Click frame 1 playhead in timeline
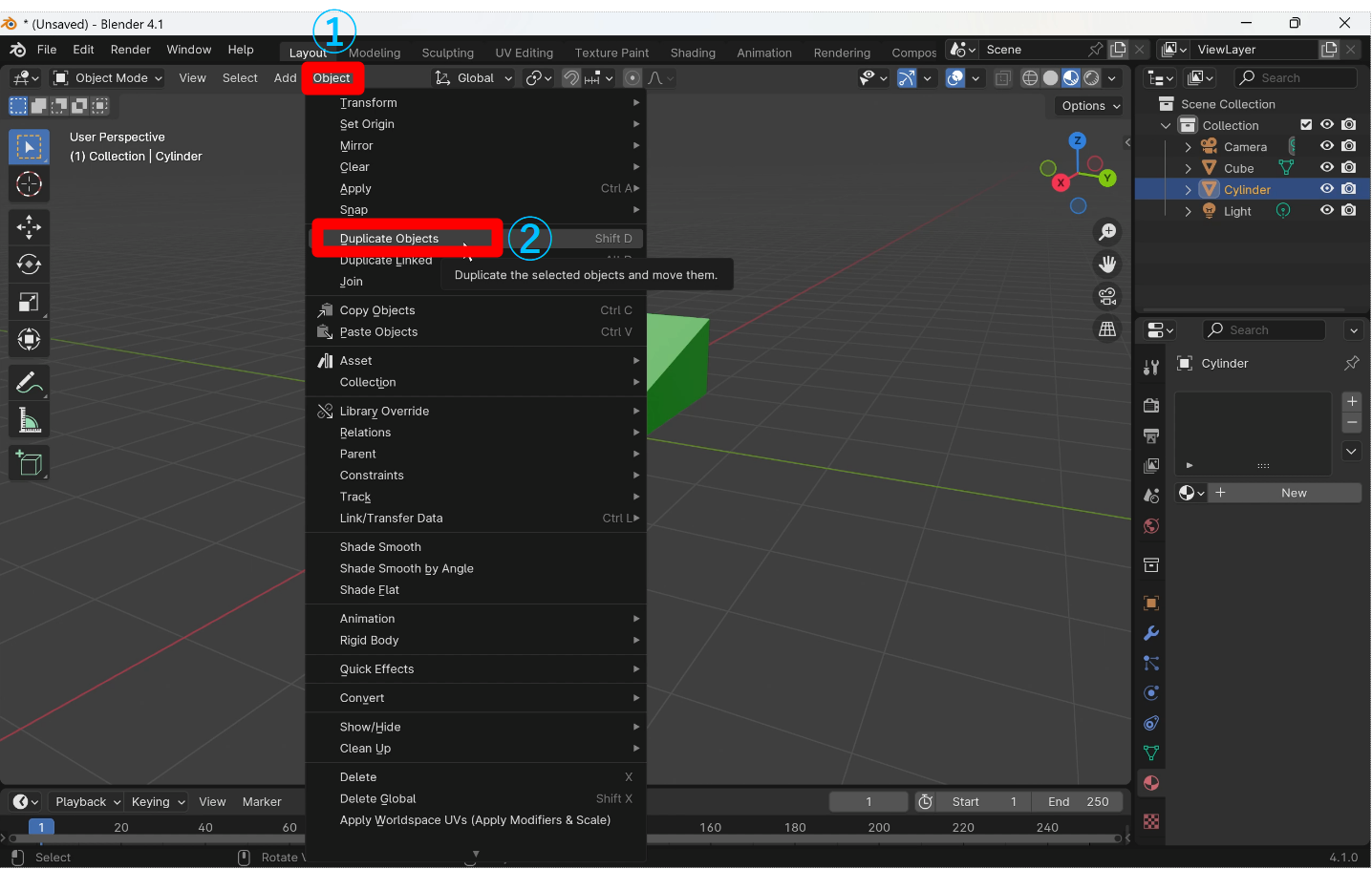Screen dimensions: 1372x869 pyautogui.click(x=41, y=827)
